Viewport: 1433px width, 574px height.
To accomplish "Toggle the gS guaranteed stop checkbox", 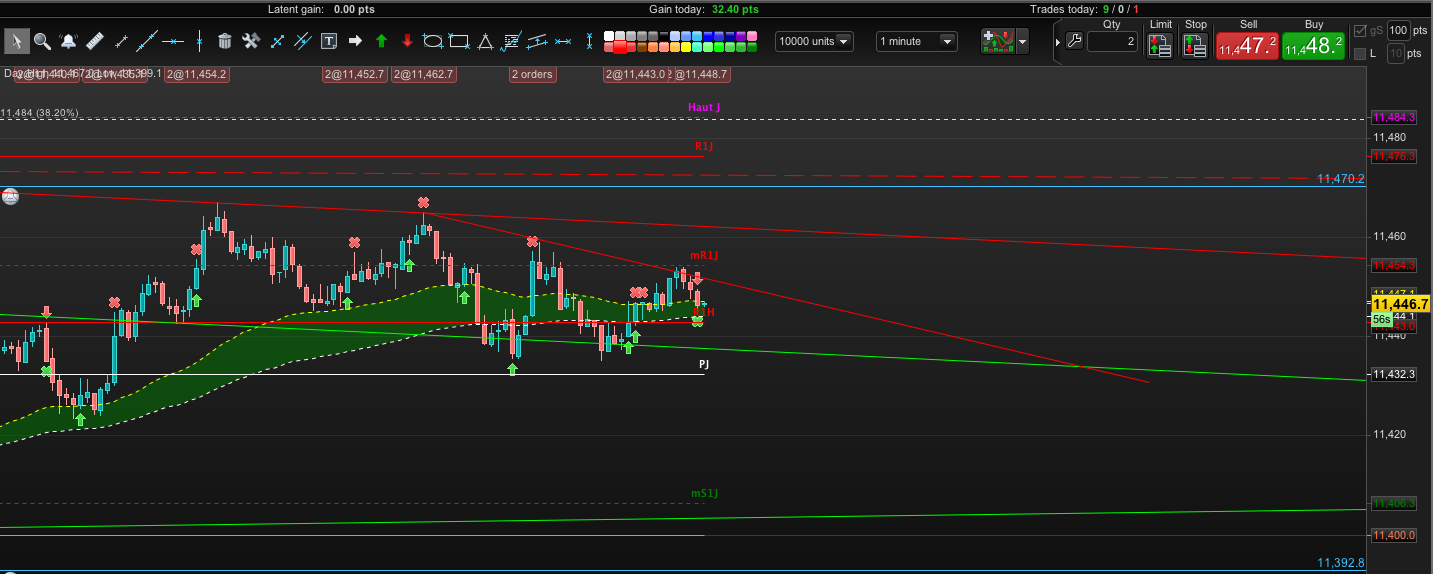I will 1359,30.
